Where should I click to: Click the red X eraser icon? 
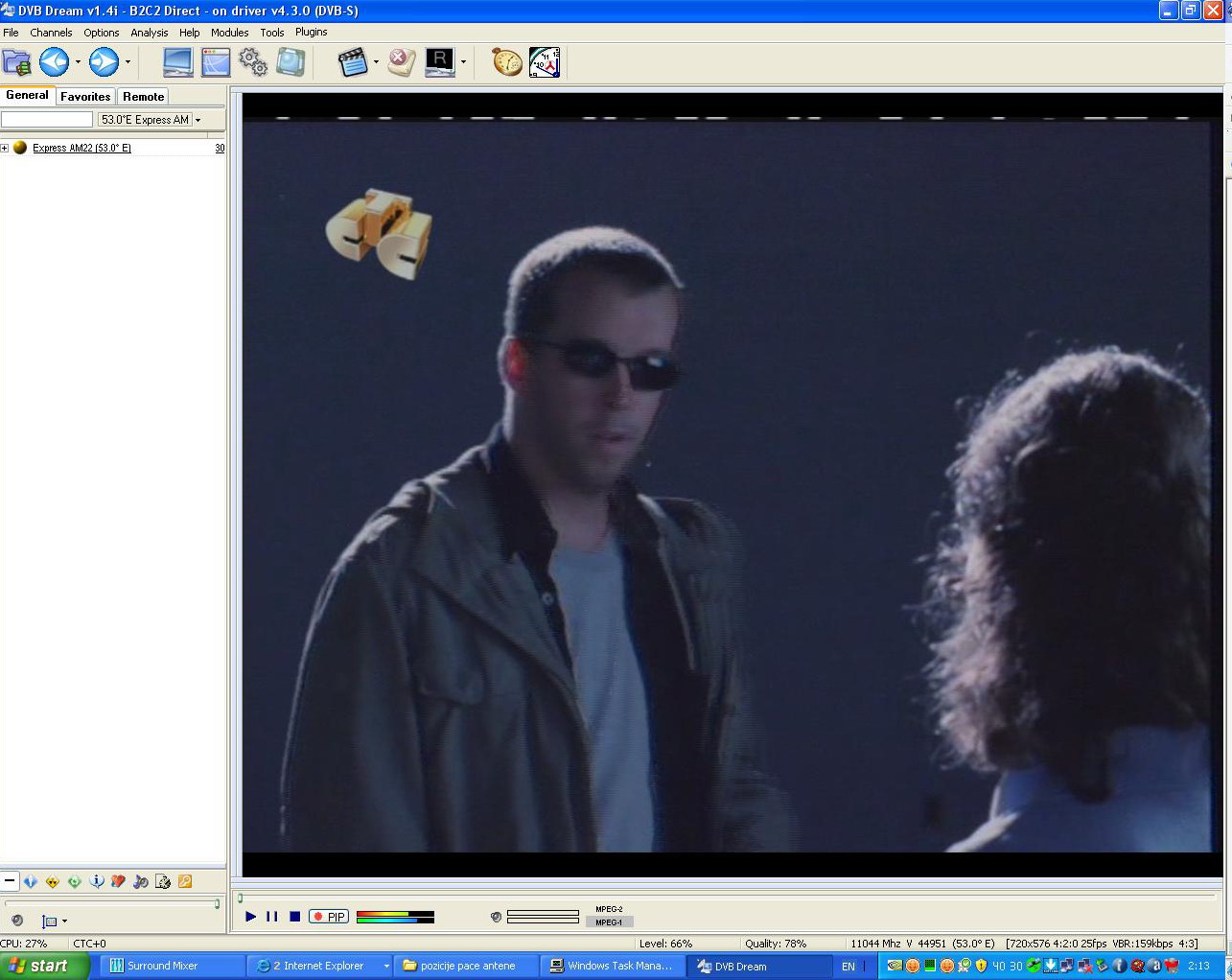pos(402,62)
